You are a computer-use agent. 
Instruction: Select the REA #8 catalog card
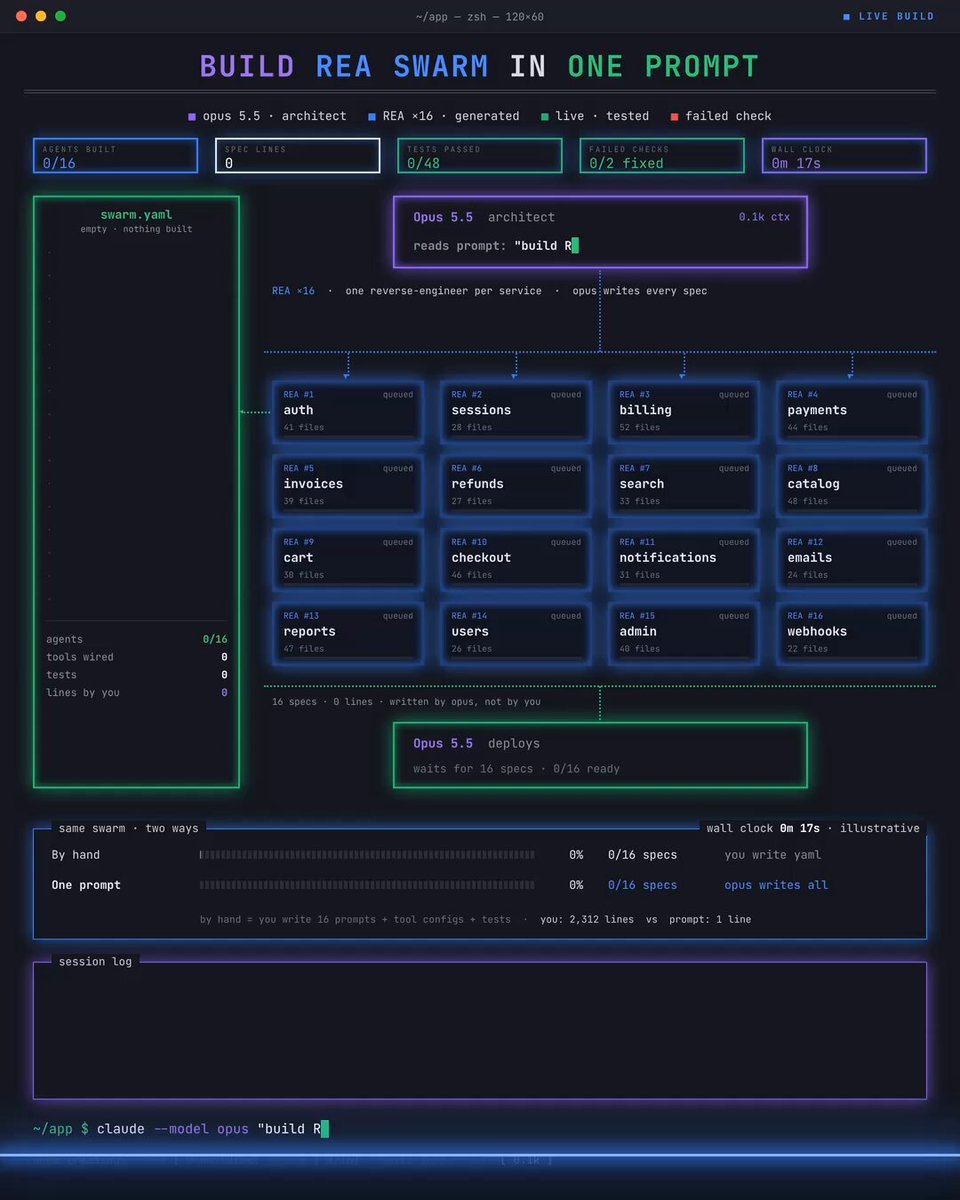[x=852, y=485]
